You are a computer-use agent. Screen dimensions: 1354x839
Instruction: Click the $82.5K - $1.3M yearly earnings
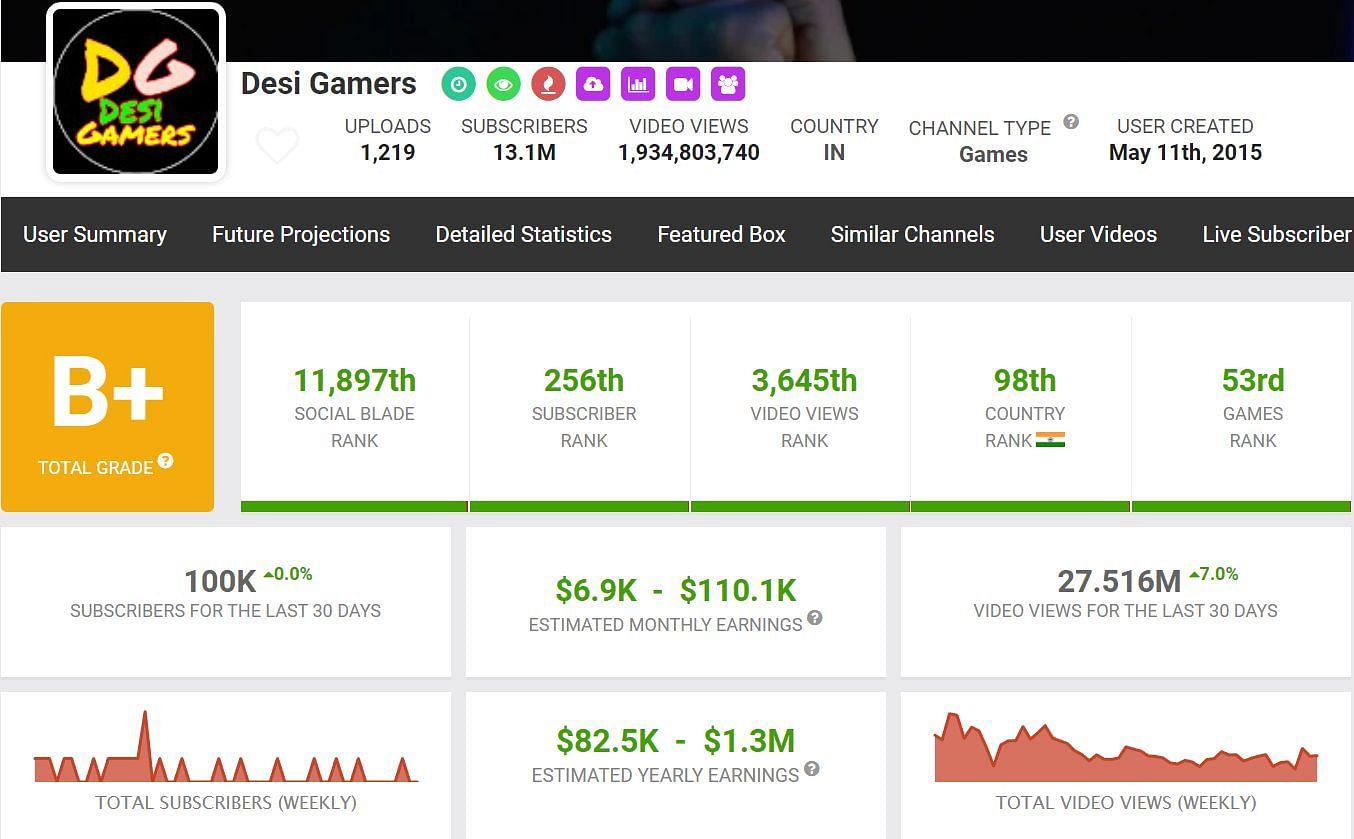click(676, 741)
